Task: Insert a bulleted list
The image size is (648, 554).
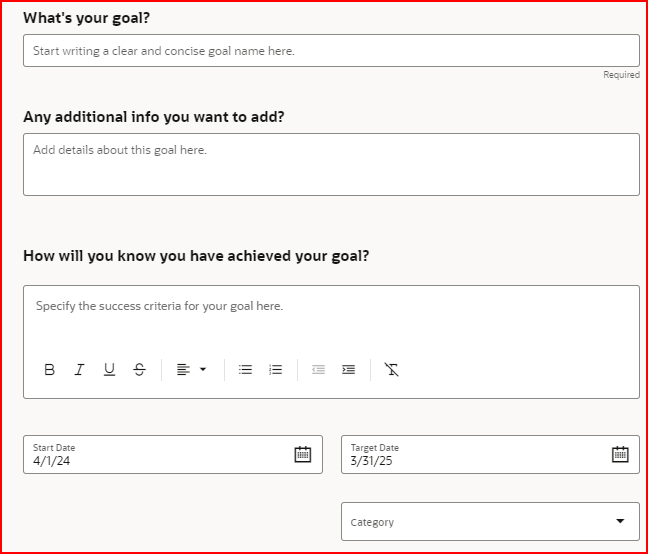Action: click(245, 369)
